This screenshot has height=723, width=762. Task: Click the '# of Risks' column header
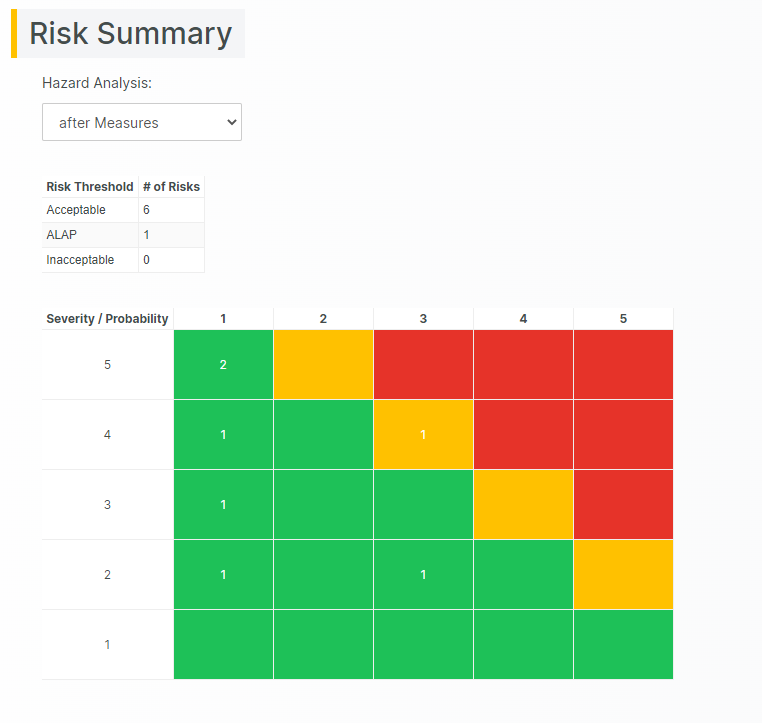(x=171, y=186)
